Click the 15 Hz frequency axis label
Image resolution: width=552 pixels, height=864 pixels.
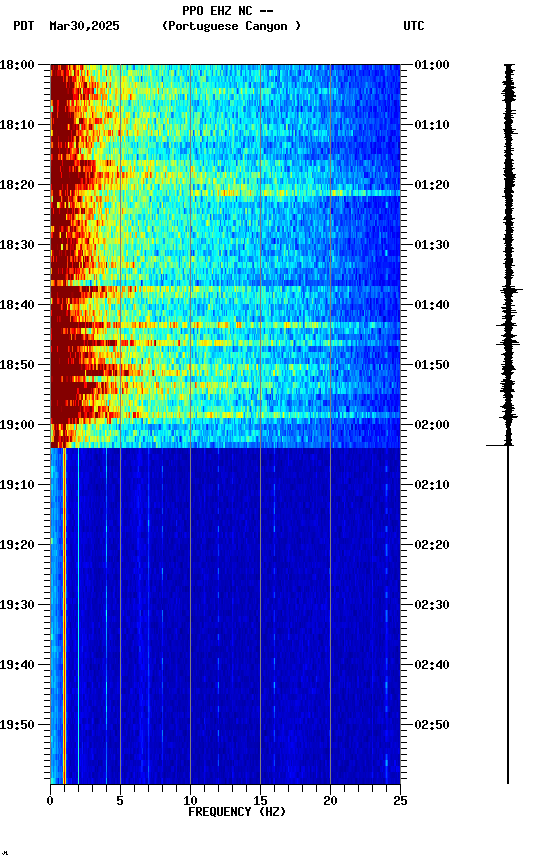pyautogui.click(x=260, y=801)
